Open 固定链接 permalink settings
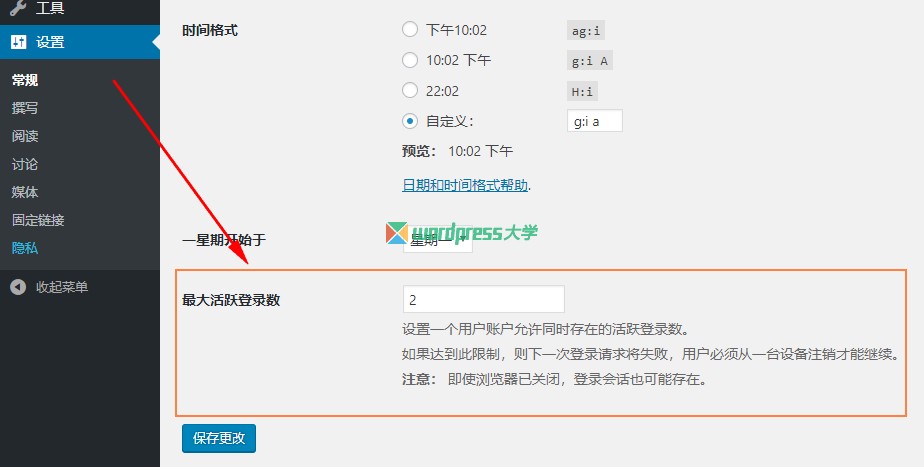The image size is (924, 467). point(38,220)
